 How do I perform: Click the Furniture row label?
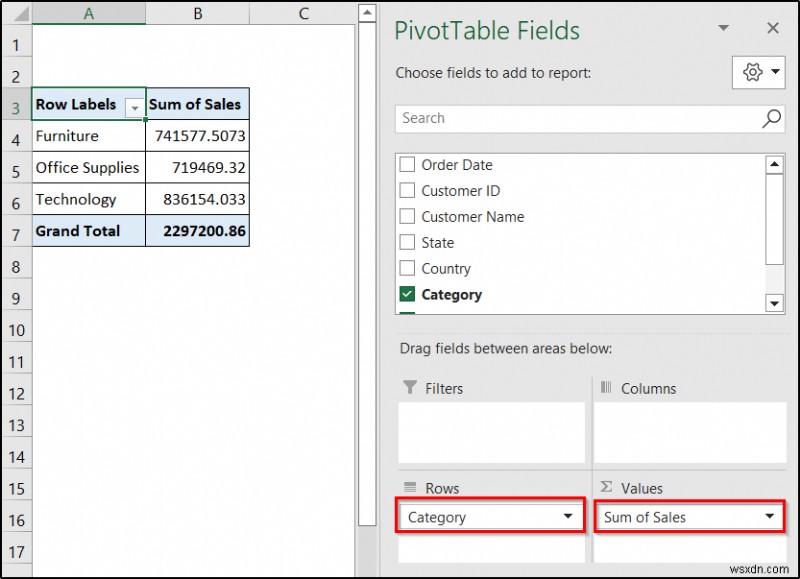65,136
